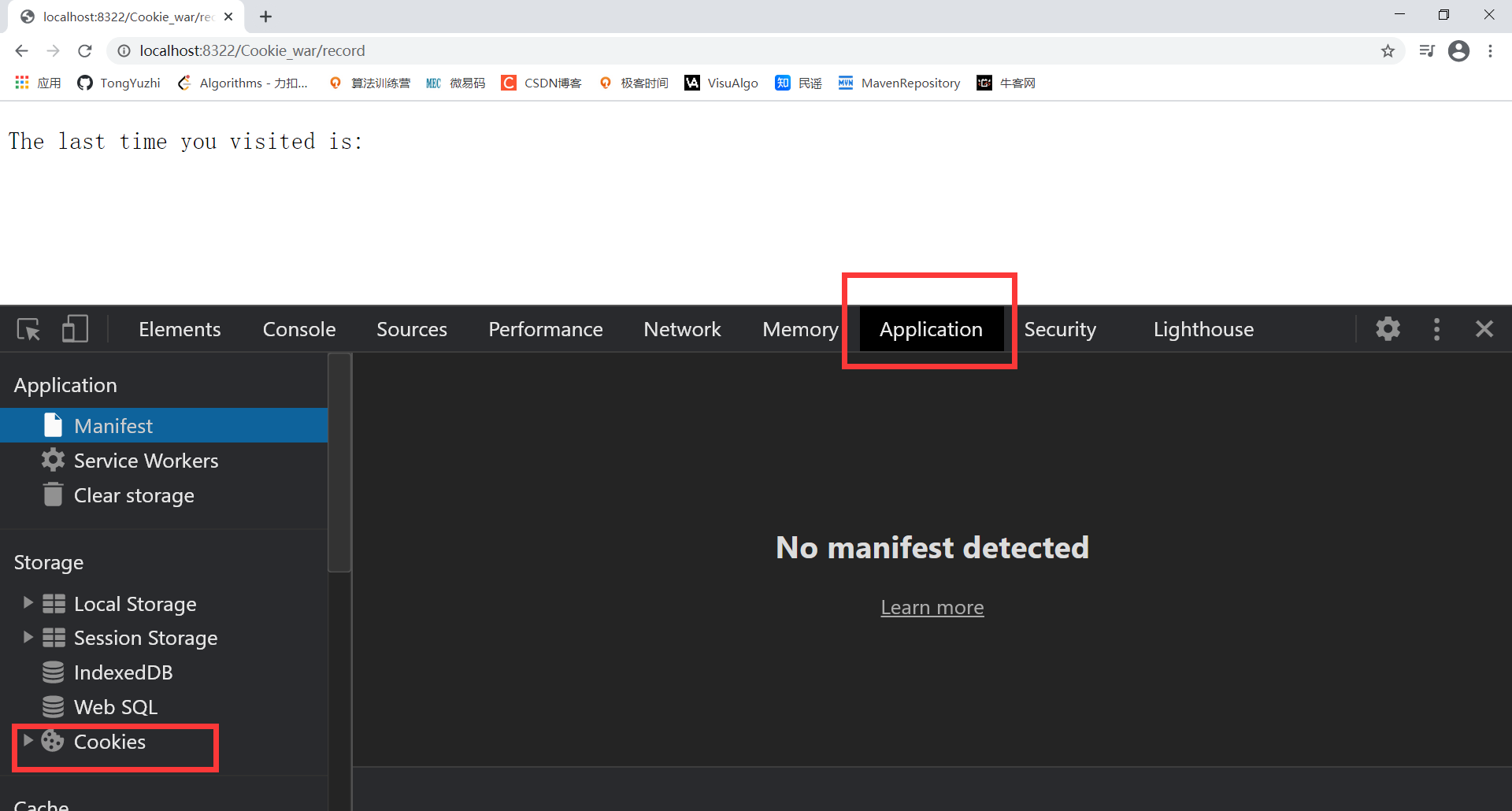Select Web SQL in Storage section

click(x=116, y=707)
